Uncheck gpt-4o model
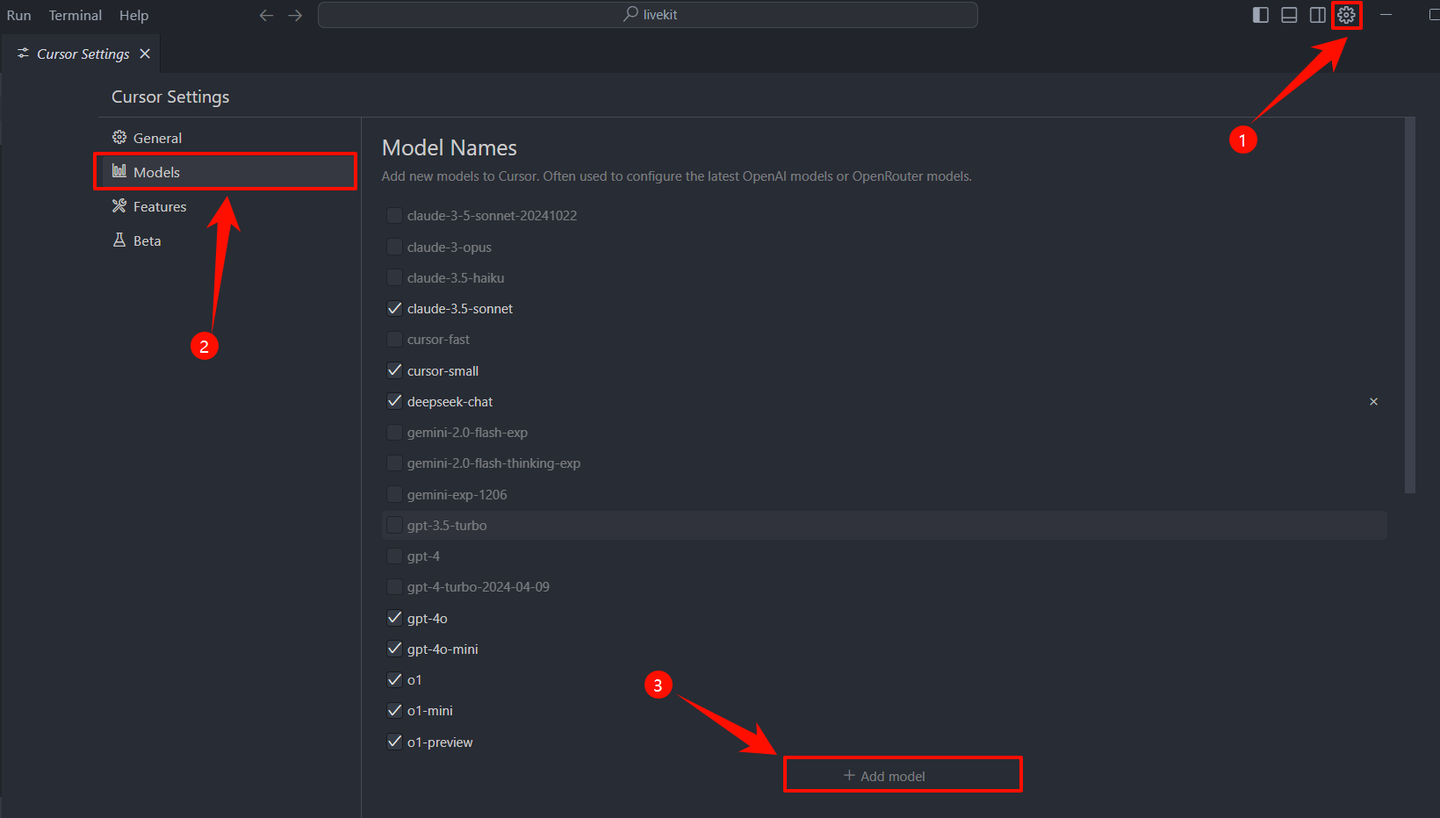The width and height of the screenshot is (1440, 818). pyautogui.click(x=394, y=618)
